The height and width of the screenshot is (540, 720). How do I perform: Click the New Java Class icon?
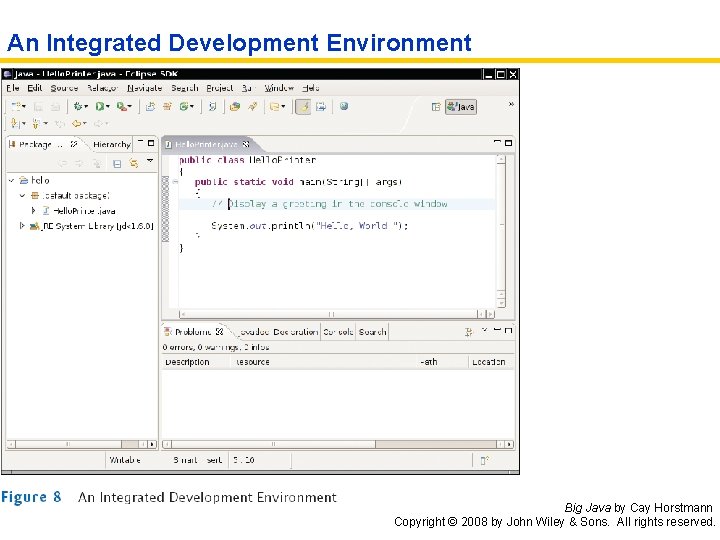184,107
